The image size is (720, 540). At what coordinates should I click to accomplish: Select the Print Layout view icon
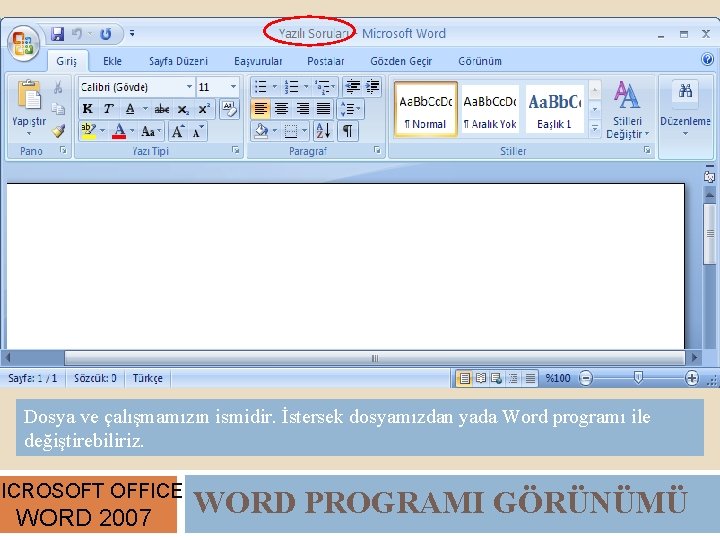[465, 378]
